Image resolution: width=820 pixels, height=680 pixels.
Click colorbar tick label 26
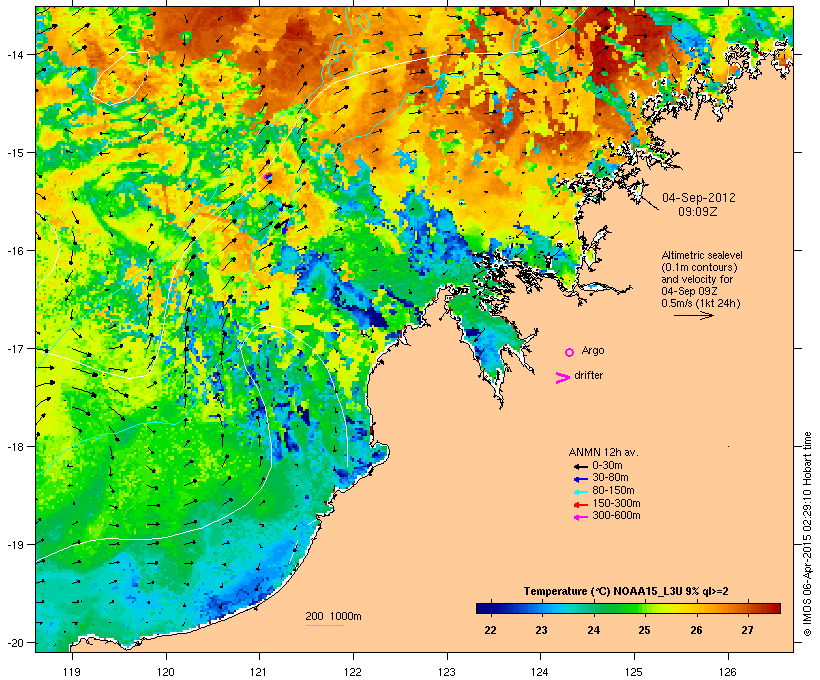[696, 630]
